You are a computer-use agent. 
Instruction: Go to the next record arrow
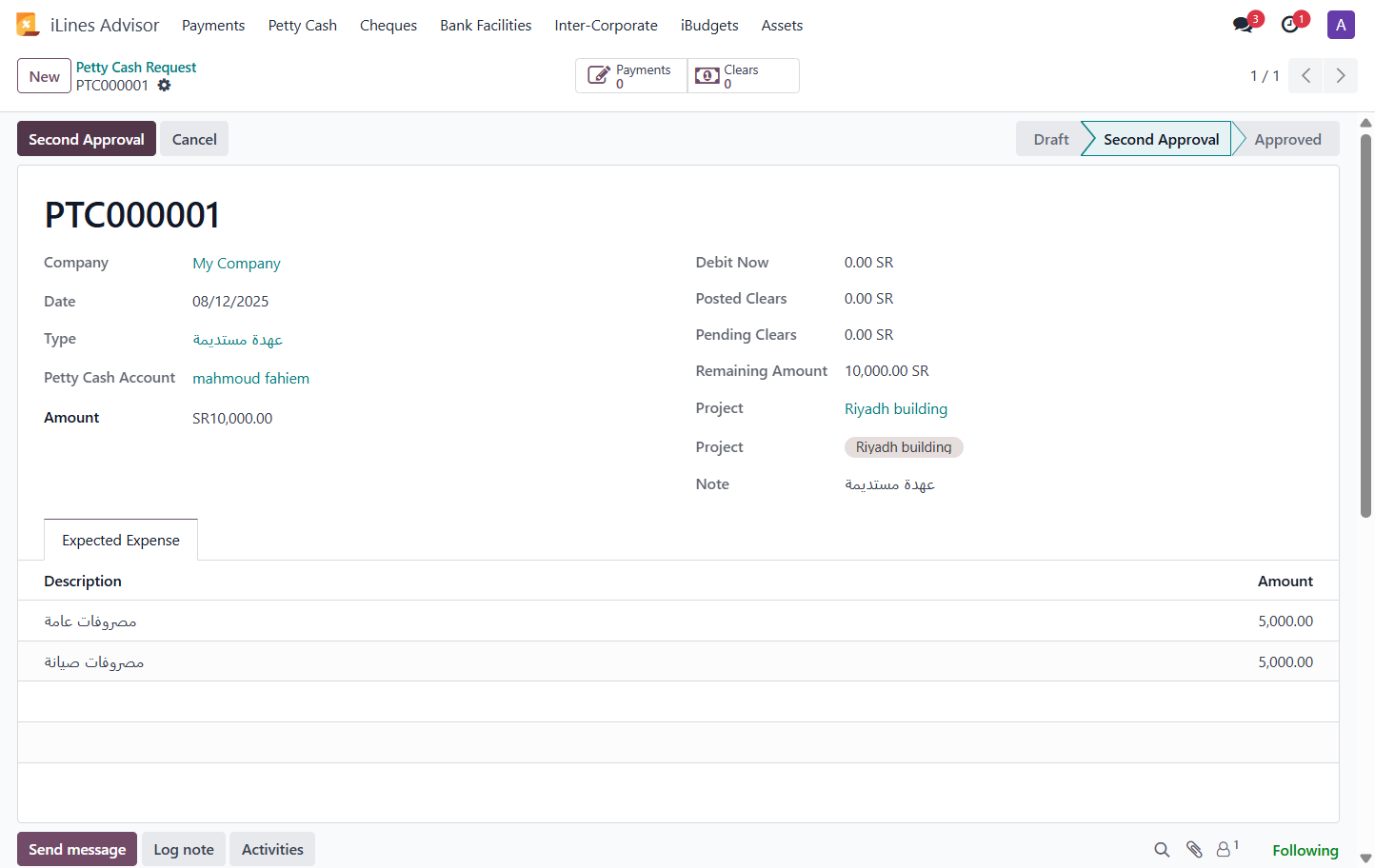[x=1341, y=76]
